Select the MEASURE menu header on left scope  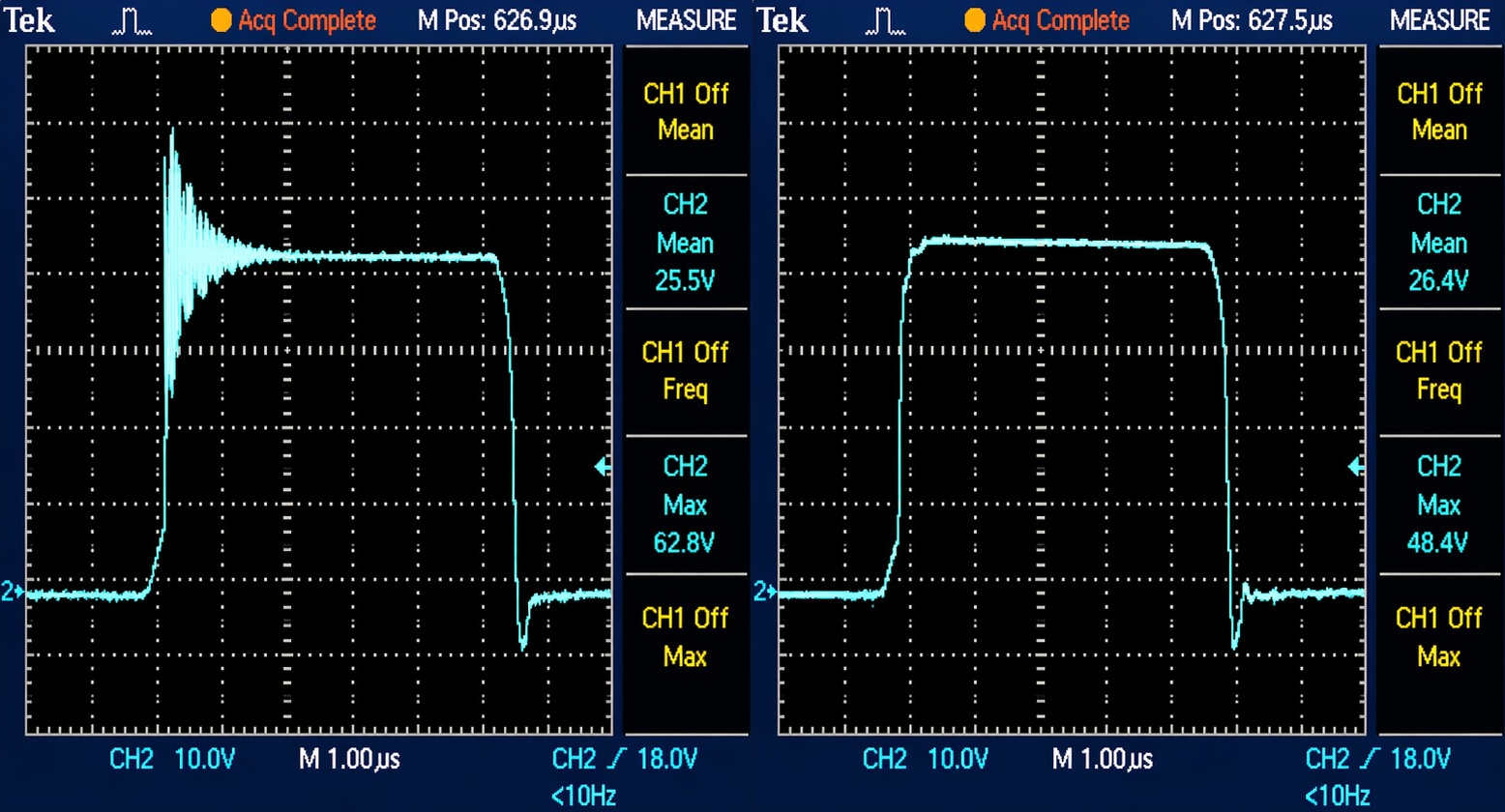(x=686, y=20)
